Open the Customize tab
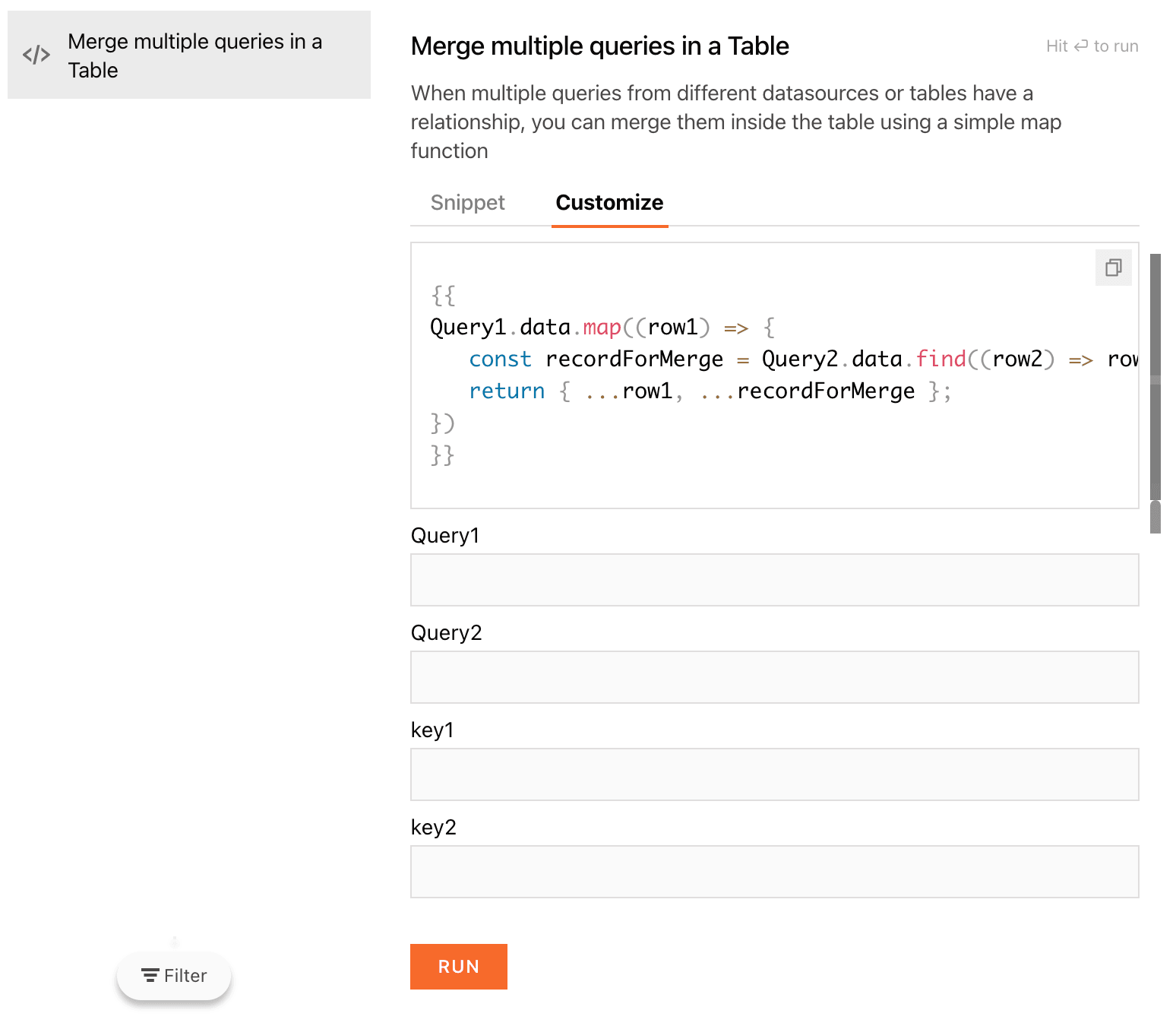The image size is (1176, 1026). click(609, 203)
